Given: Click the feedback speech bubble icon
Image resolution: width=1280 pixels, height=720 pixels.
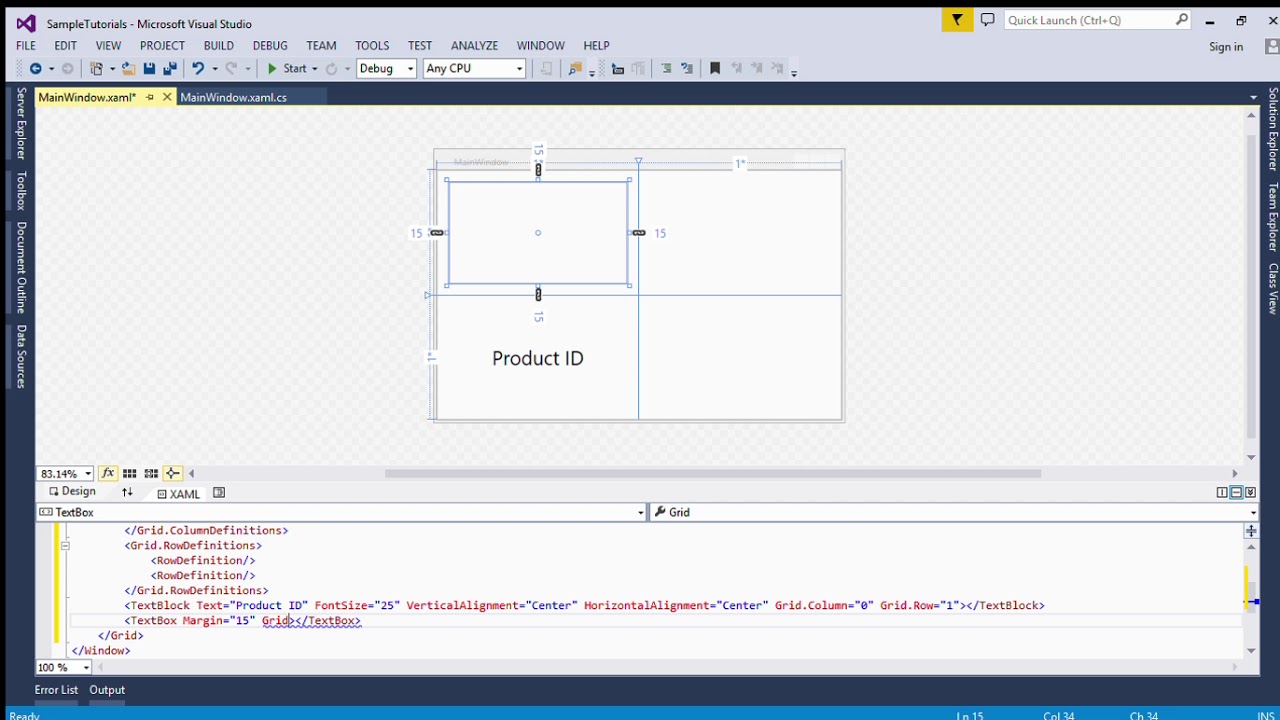Looking at the screenshot, I should coord(987,20).
